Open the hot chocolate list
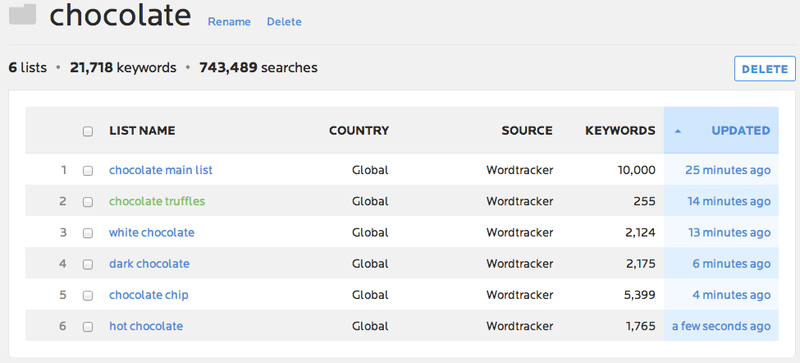This screenshot has height=363, width=800. (146, 326)
